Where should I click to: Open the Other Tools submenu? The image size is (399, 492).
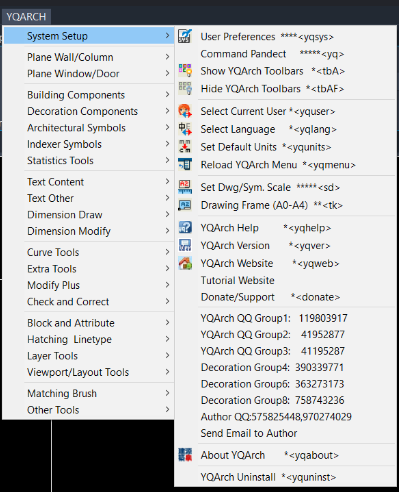pos(89,410)
